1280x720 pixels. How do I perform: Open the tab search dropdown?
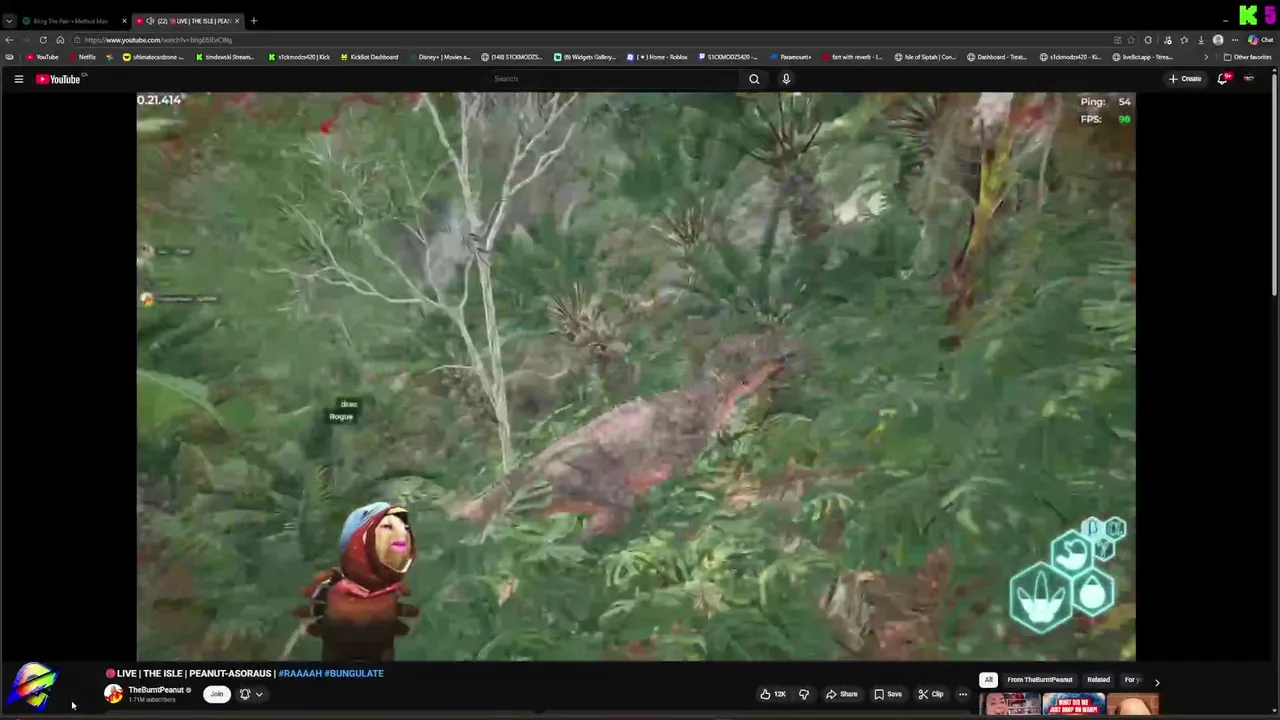tap(9, 21)
